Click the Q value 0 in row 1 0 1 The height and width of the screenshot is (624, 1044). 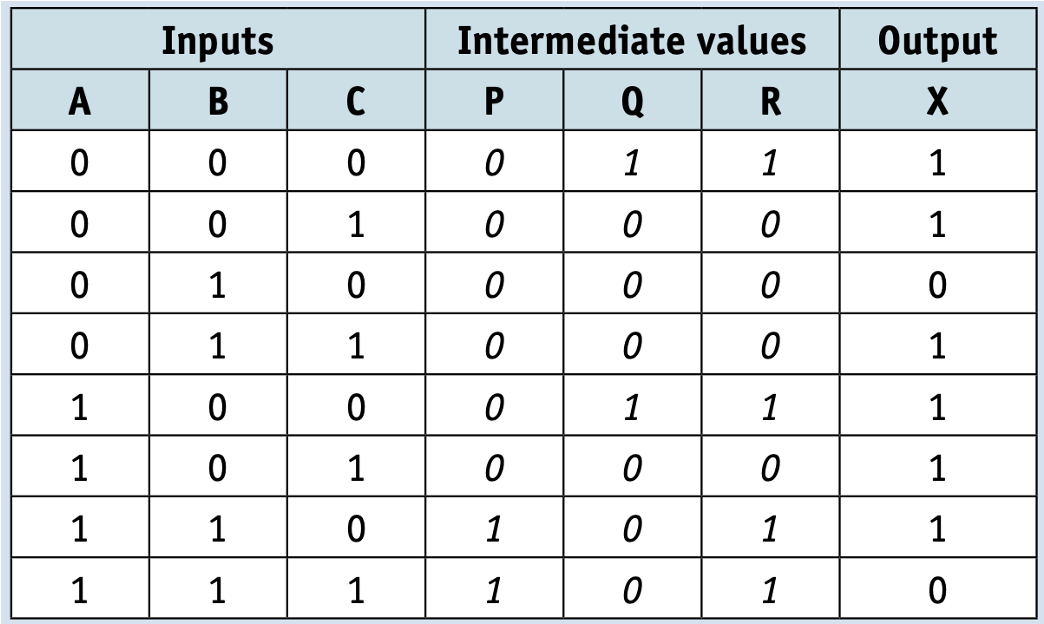point(632,467)
